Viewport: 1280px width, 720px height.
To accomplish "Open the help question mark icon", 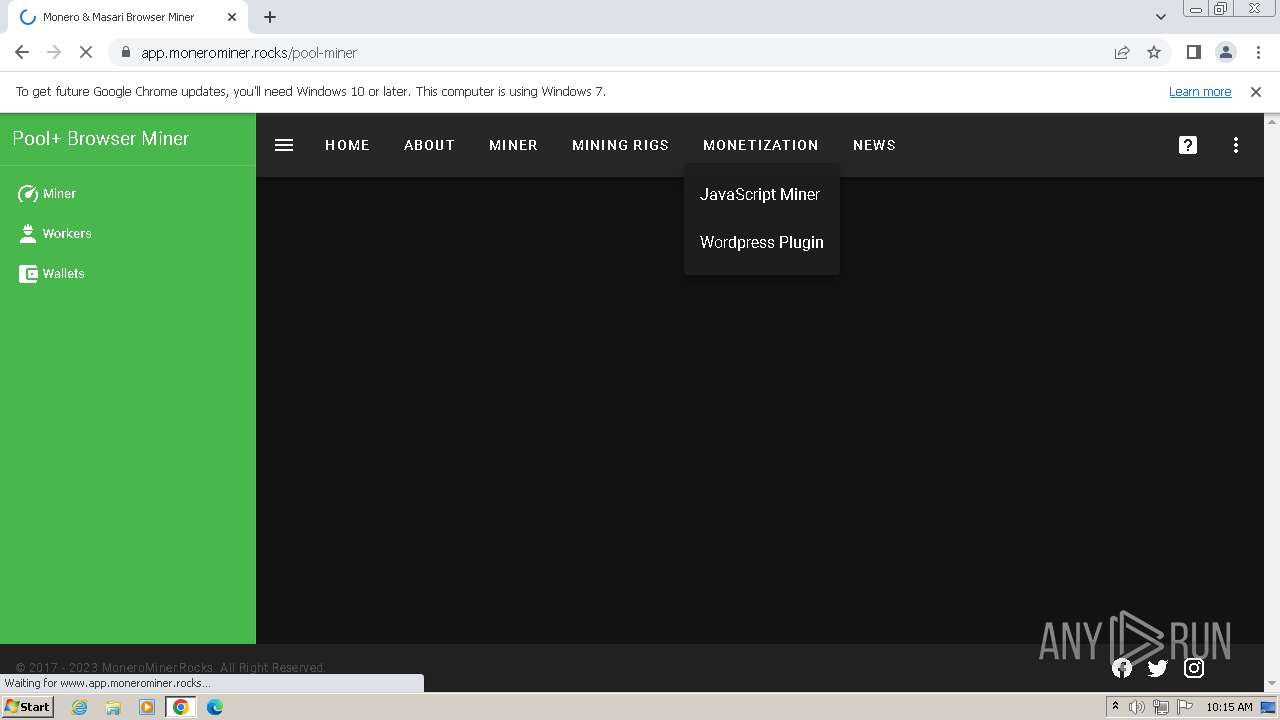I will point(1188,145).
